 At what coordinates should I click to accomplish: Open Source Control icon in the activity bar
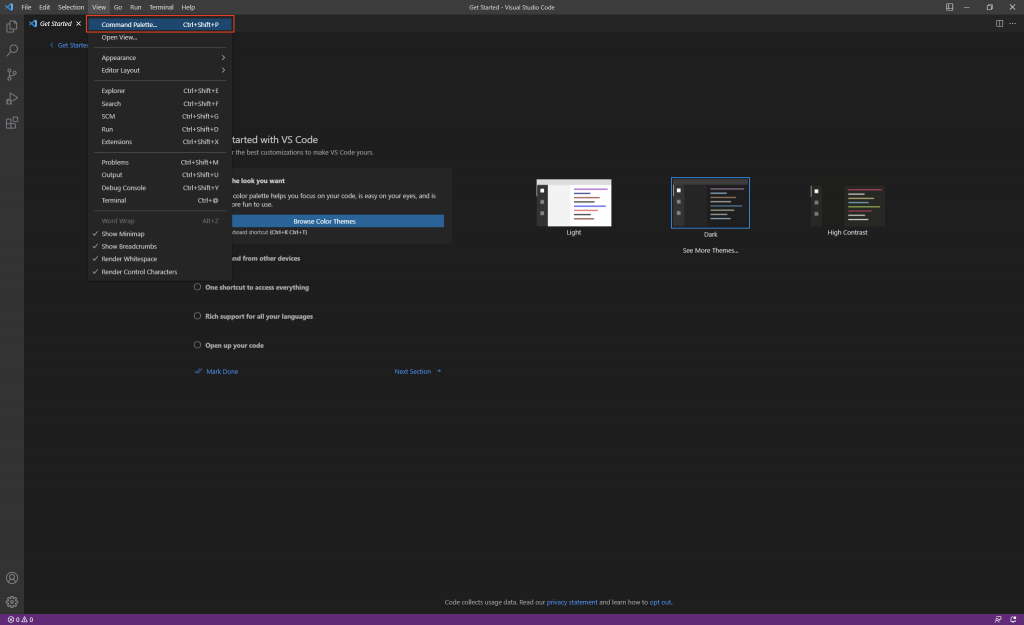pyautogui.click(x=12, y=74)
